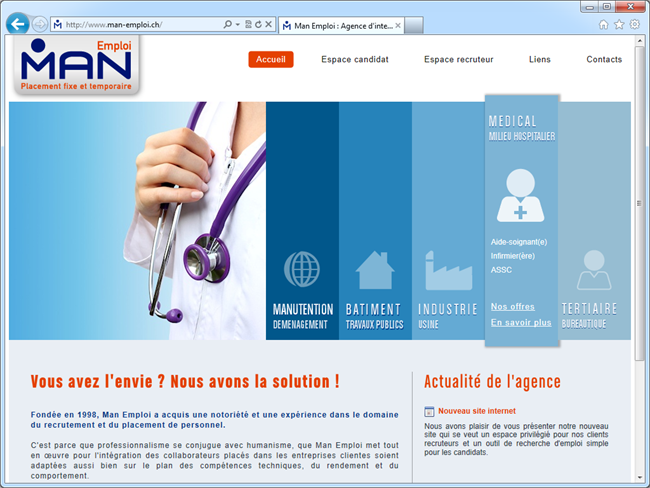The height and width of the screenshot is (488, 650).
Task: Open the browser Tools gear icon
Action: click(634, 24)
